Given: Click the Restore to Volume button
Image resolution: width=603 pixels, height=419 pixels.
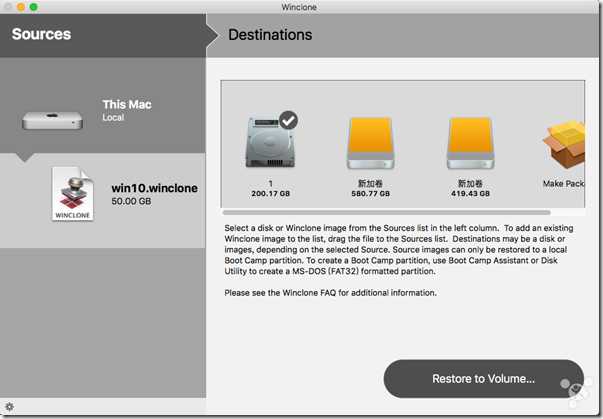Looking at the screenshot, I should tap(483, 379).
